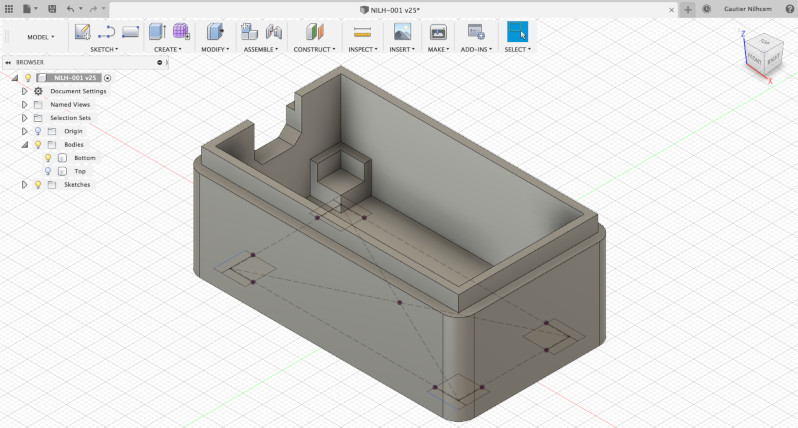Open the data panel grid icon

(9, 9)
